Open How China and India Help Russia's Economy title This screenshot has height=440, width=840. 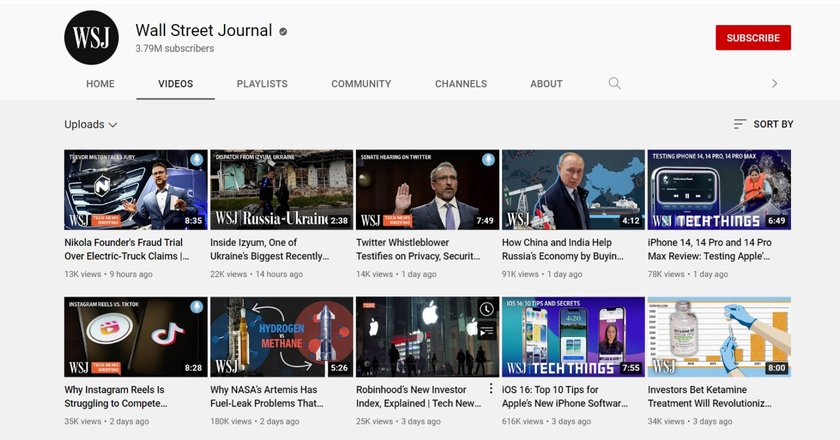[562, 249]
